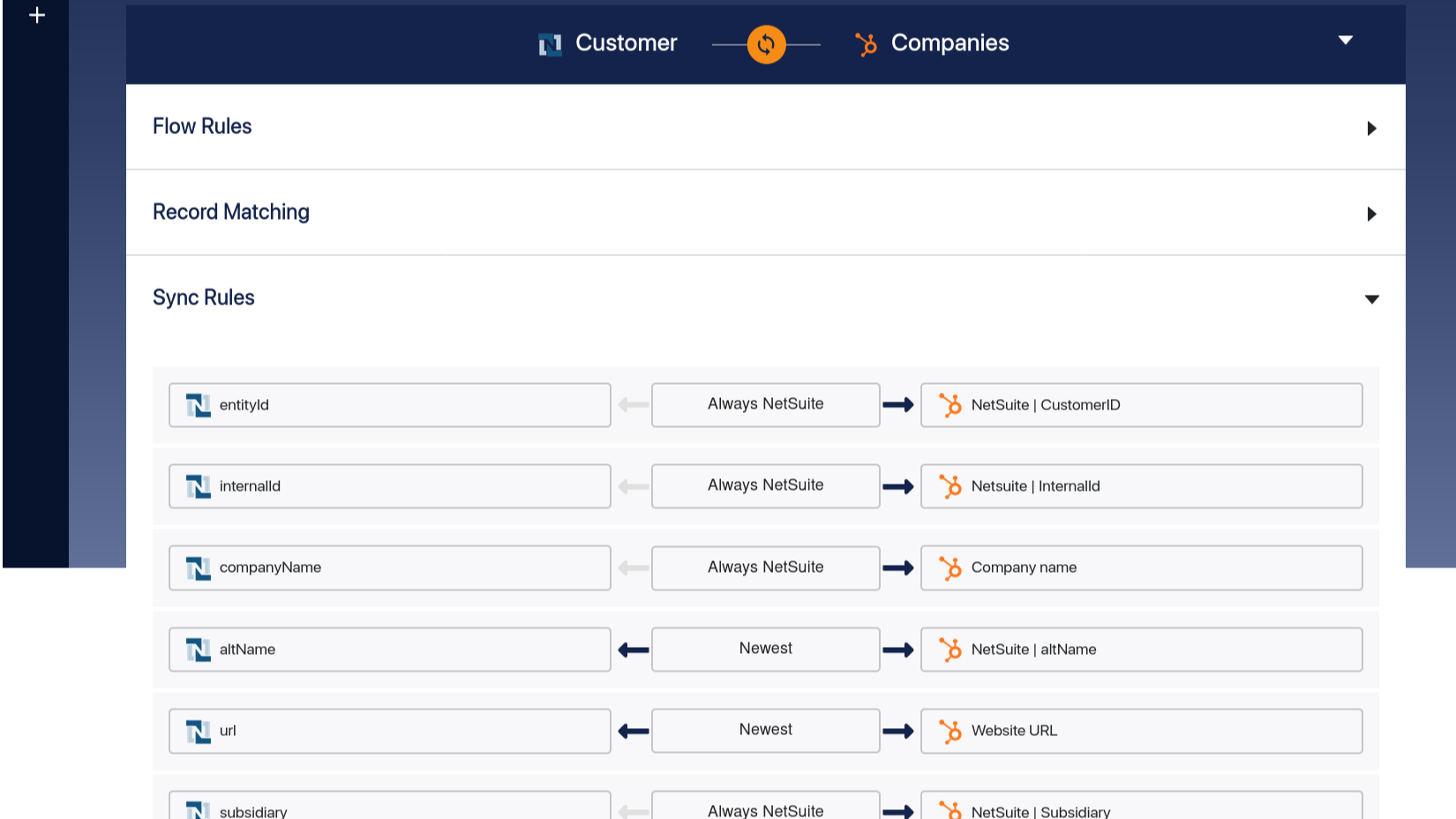This screenshot has width=1456, height=819.
Task: Click the plus icon in the left sidebar
Action: point(36,14)
